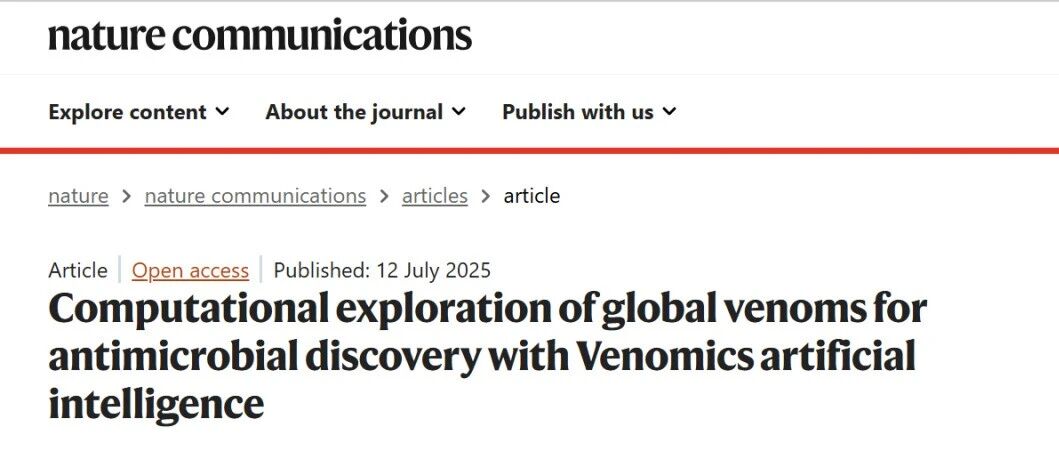This screenshot has width=1059, height=451.
Task: Navigate to the articles breadcrumb link
Action: coord(435,196)
